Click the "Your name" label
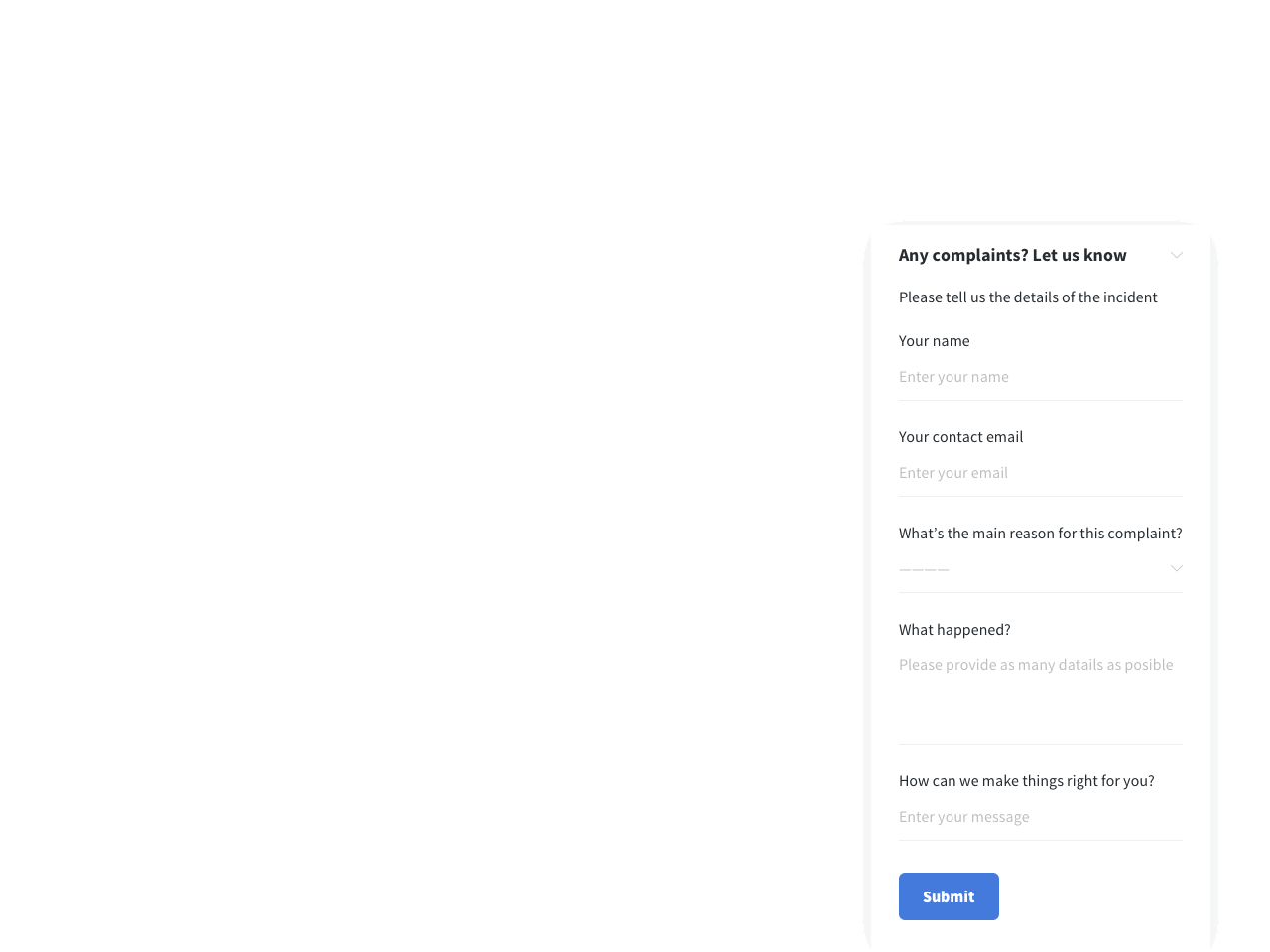The width and height of the screenshot is (1270, 952). tap(934, 340)
